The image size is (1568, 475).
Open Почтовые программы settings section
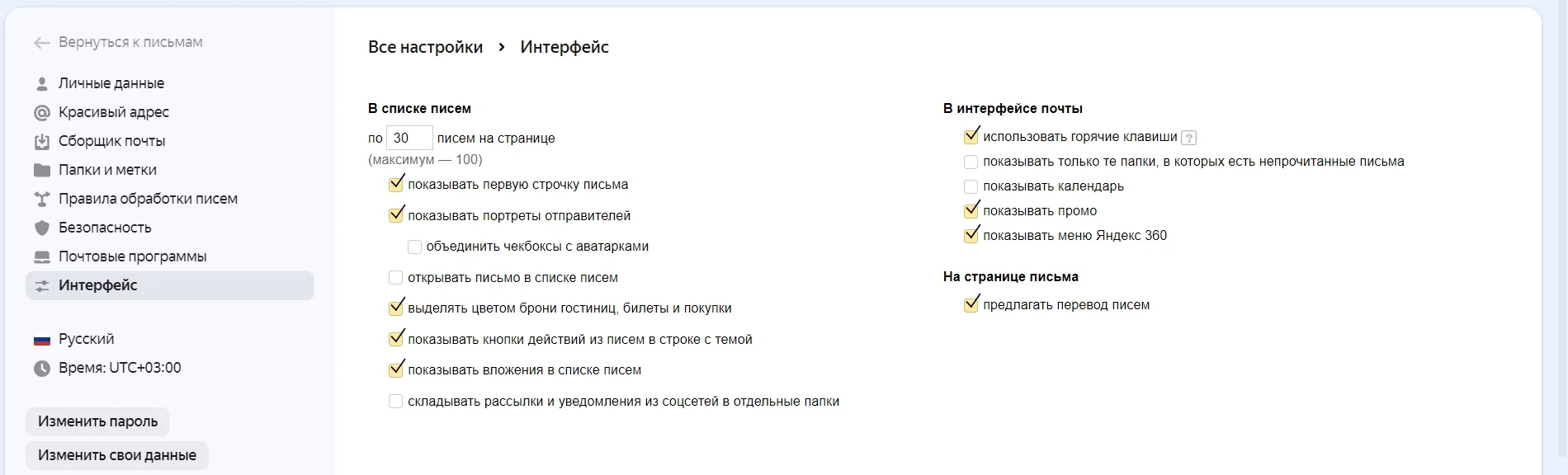(x=132, y=256)
